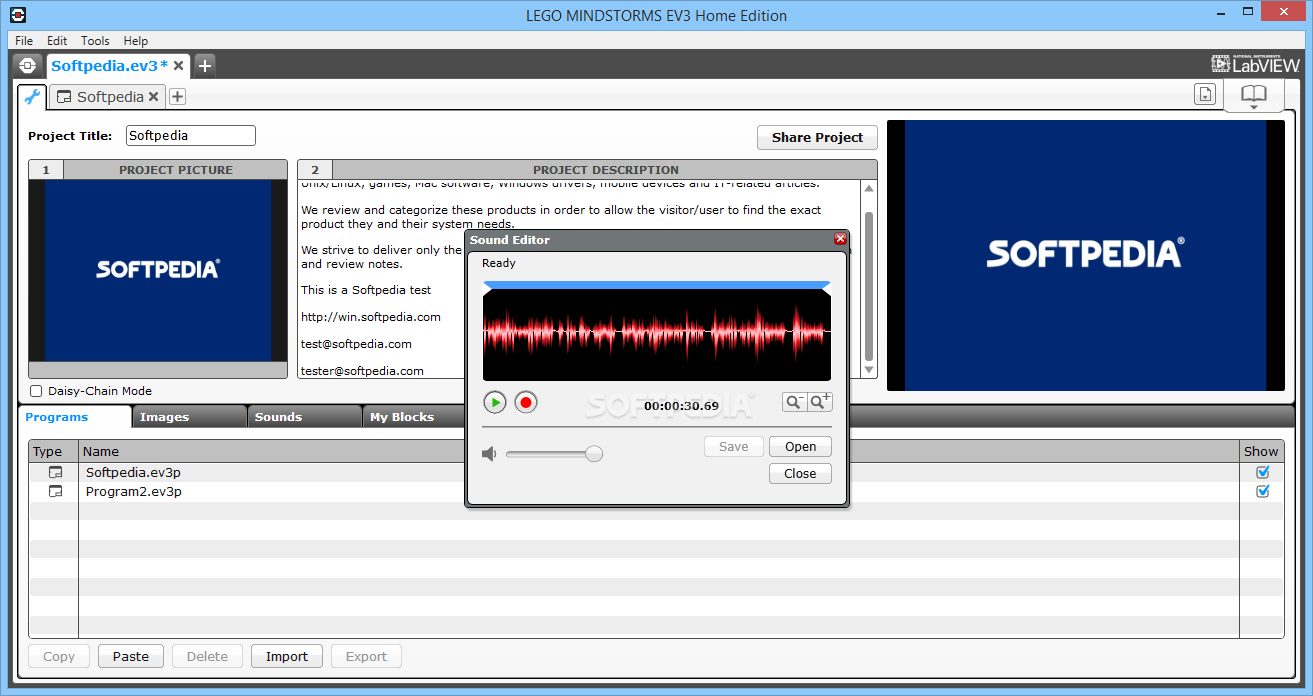Image resolution: width=1313 pixels, height=696 pixels.
Task: Toggle Daisy-Chain Mode checkbox
Action: point(36,391)
